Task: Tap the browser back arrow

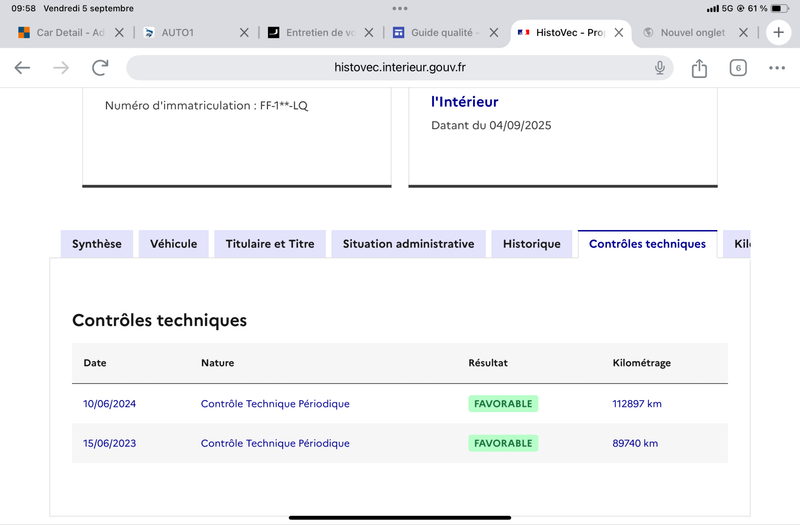Action: pyautogui.click(x=23, y=68)
